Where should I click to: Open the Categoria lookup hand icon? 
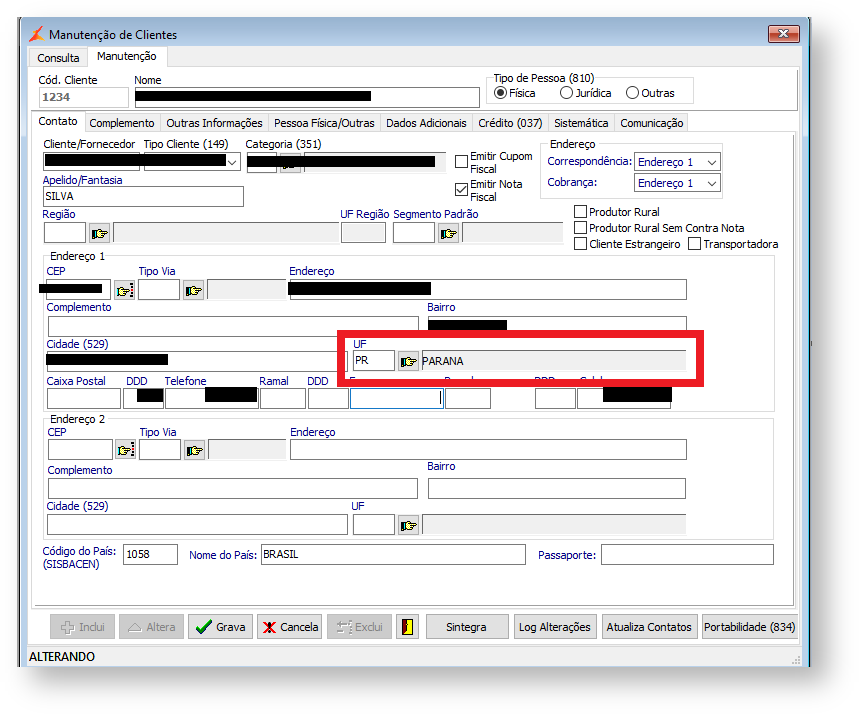pyautogui.click(x=291, y=163)
